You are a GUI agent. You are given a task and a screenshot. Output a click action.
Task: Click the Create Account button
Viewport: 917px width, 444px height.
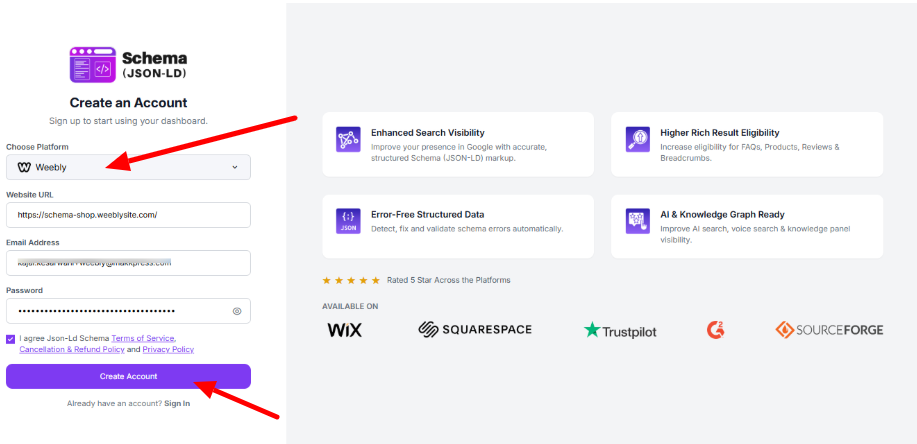pyautogui.click(x=128, y=376)
